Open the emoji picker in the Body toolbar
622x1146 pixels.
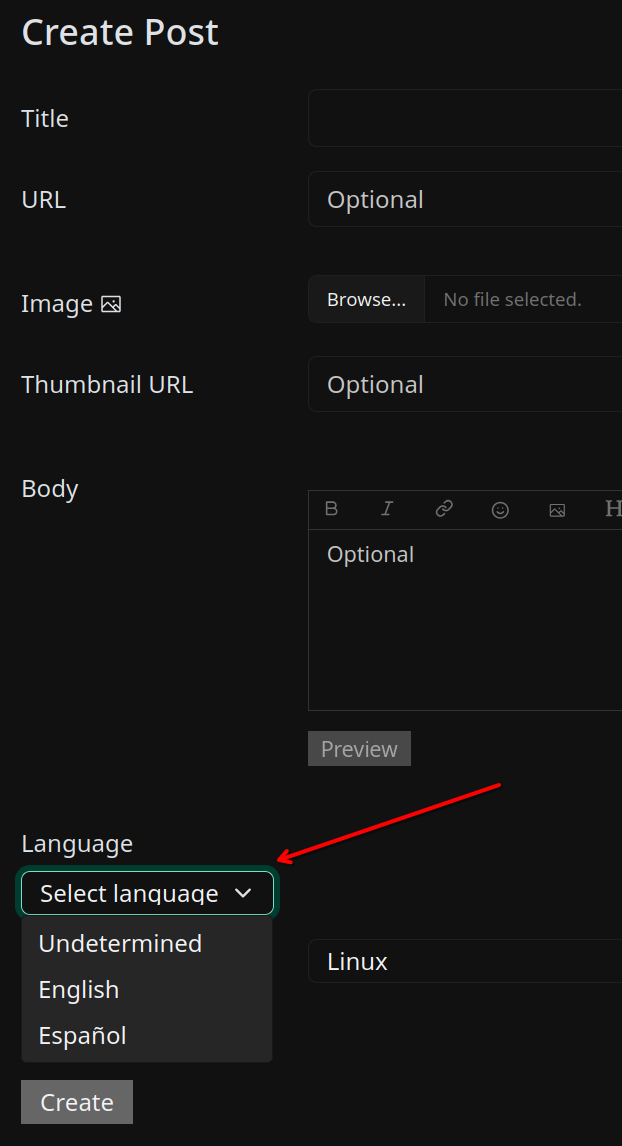[500, 509]
